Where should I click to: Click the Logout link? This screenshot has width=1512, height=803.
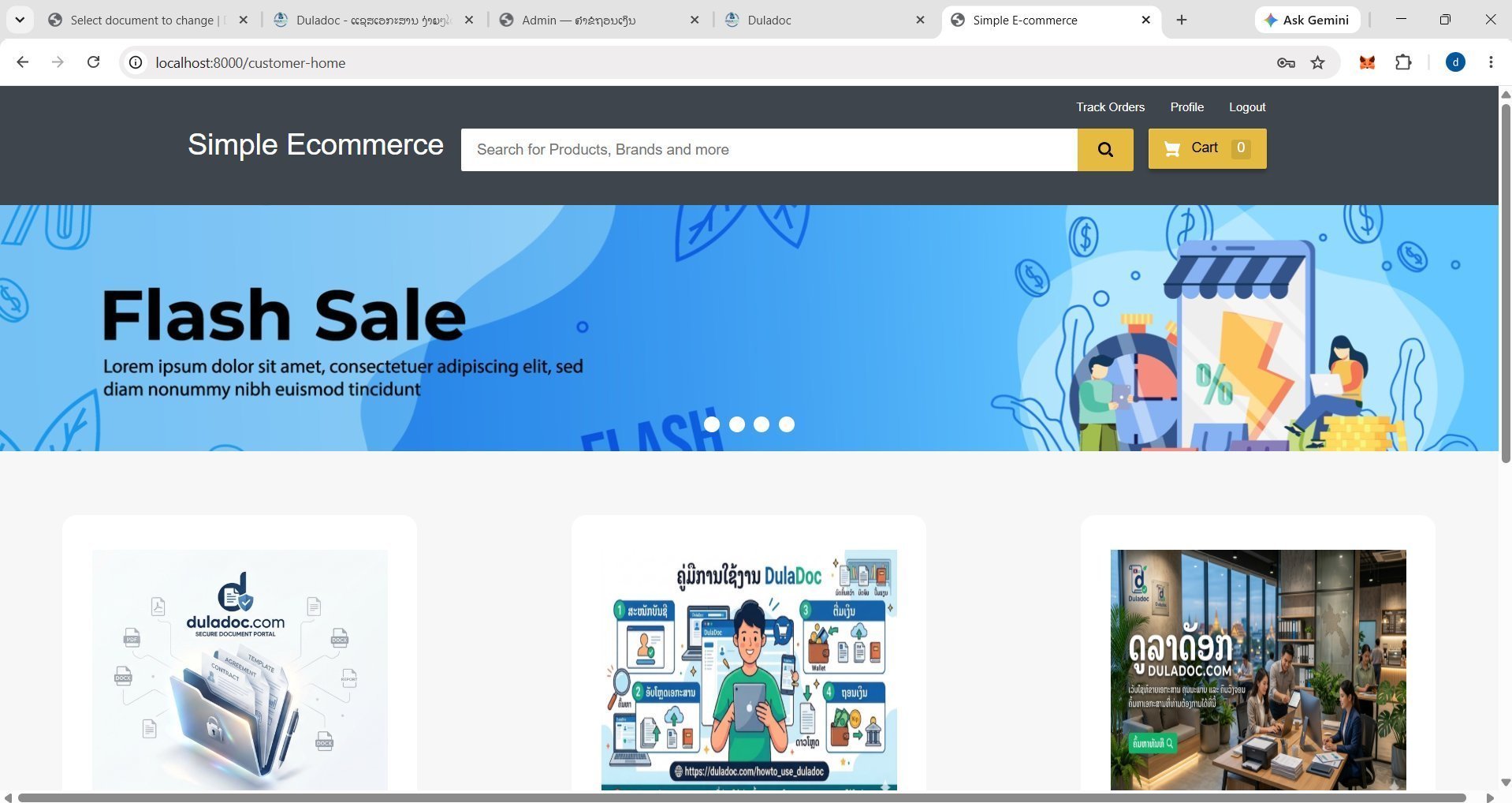[1247, 107]
